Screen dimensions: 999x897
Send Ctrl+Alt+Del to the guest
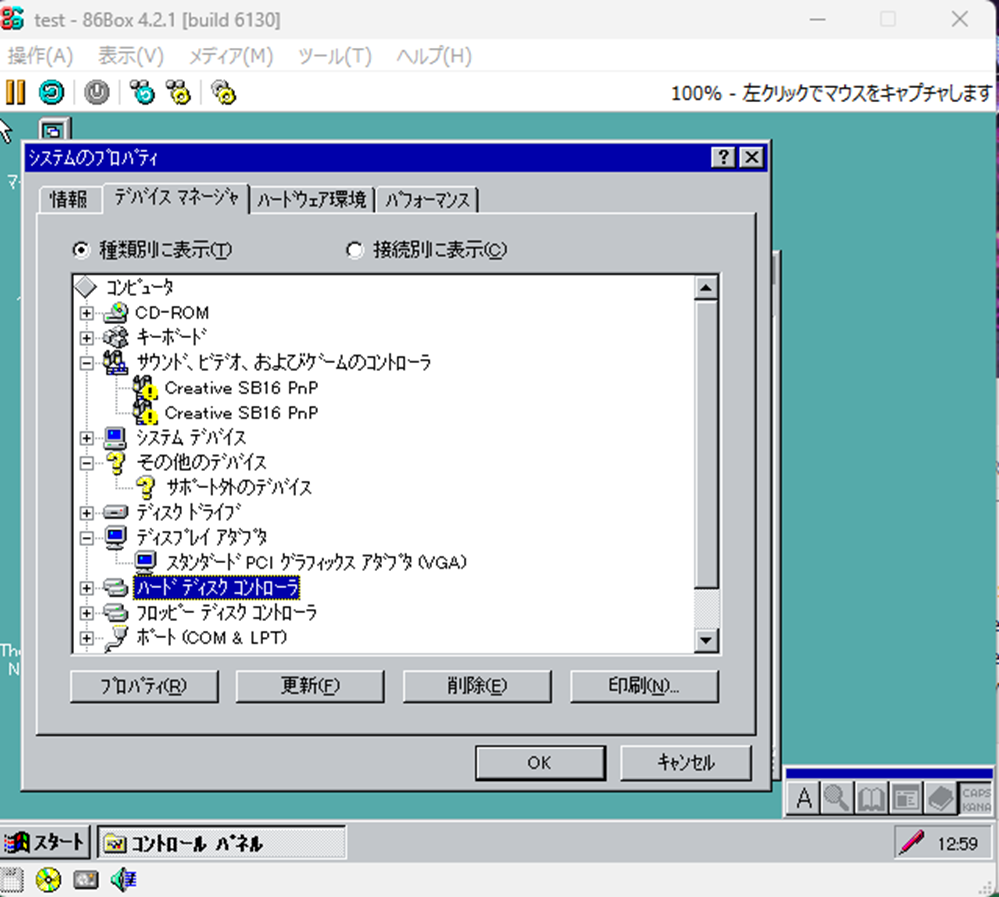pos(141,92)
